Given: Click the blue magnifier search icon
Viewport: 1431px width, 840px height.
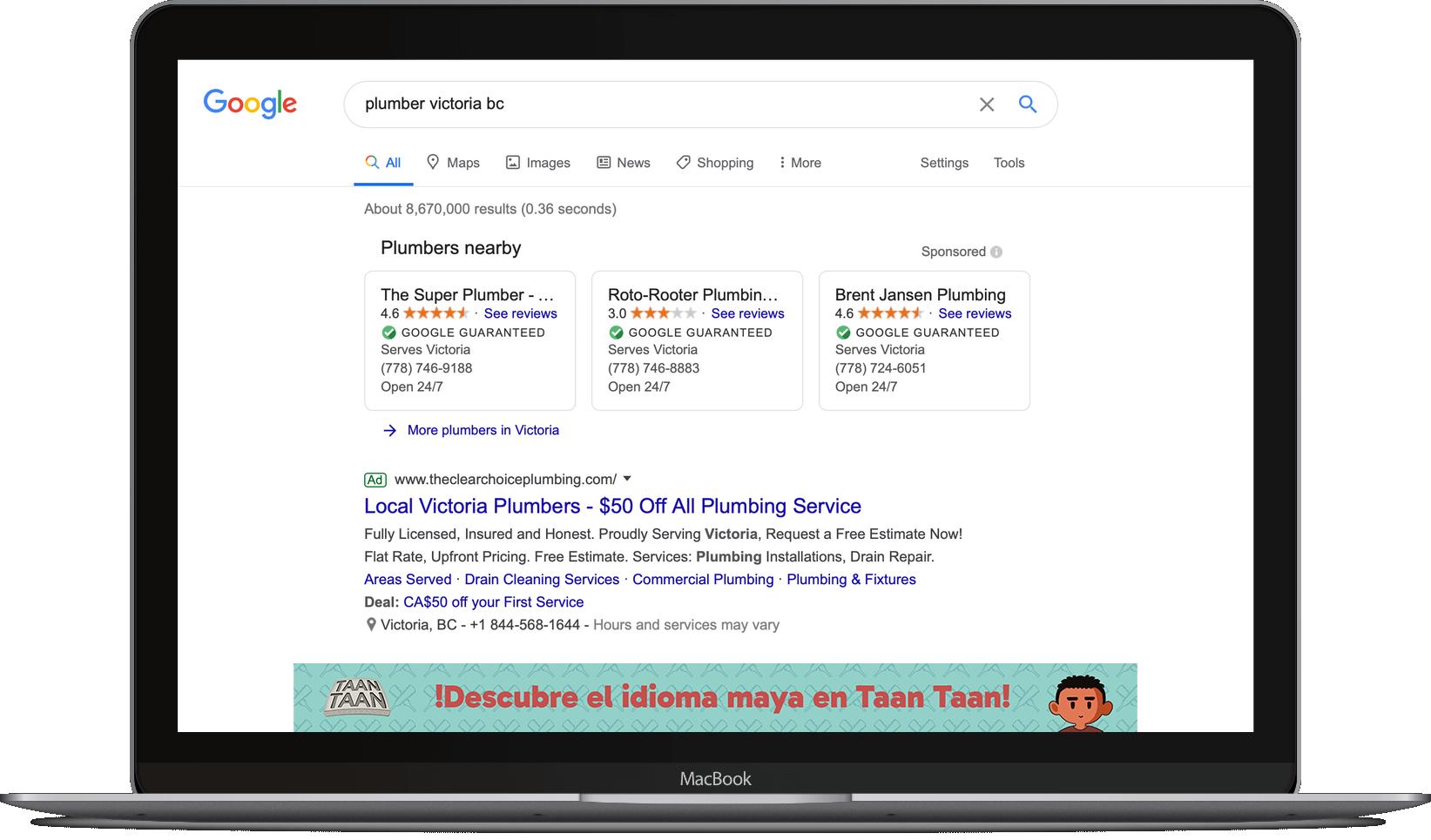Looking at the screenshot, I should pyautogui.click(x=1028, y=104).
